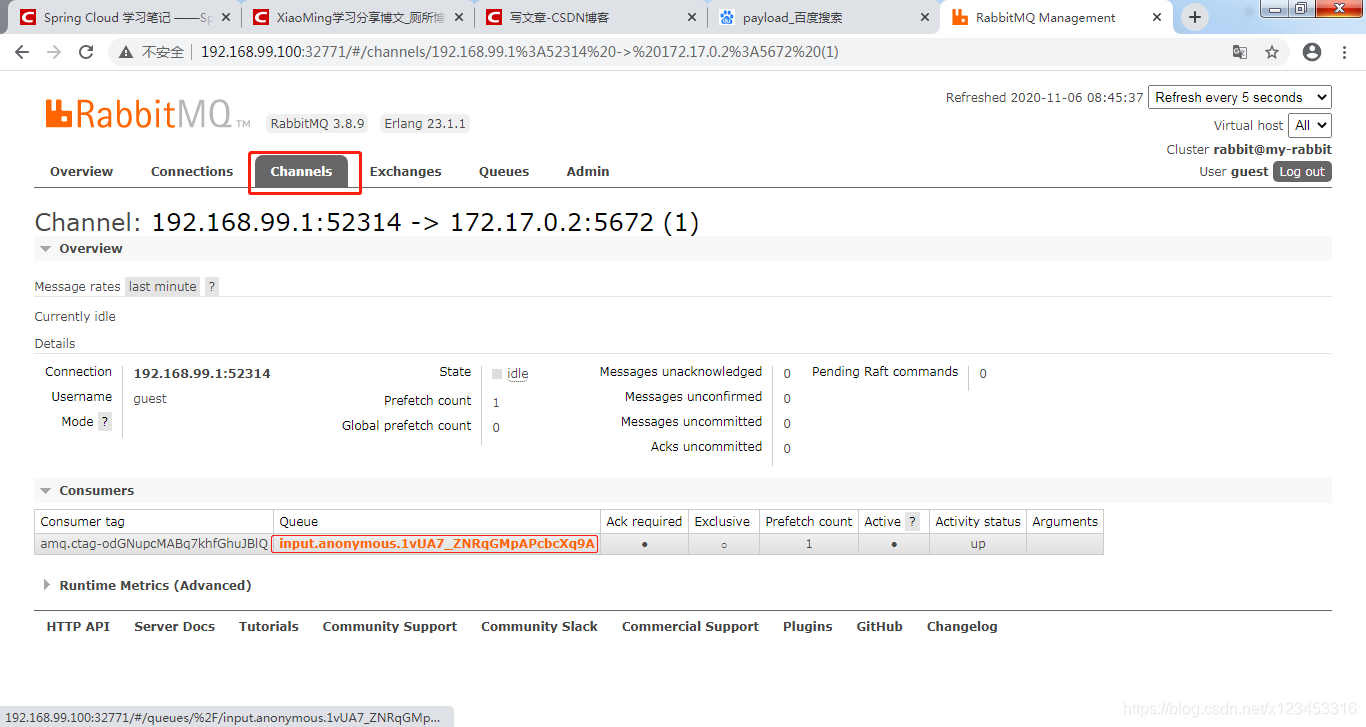Open the Admin tab
This screenshot has height=727, width=1366.
pos(588,171)
